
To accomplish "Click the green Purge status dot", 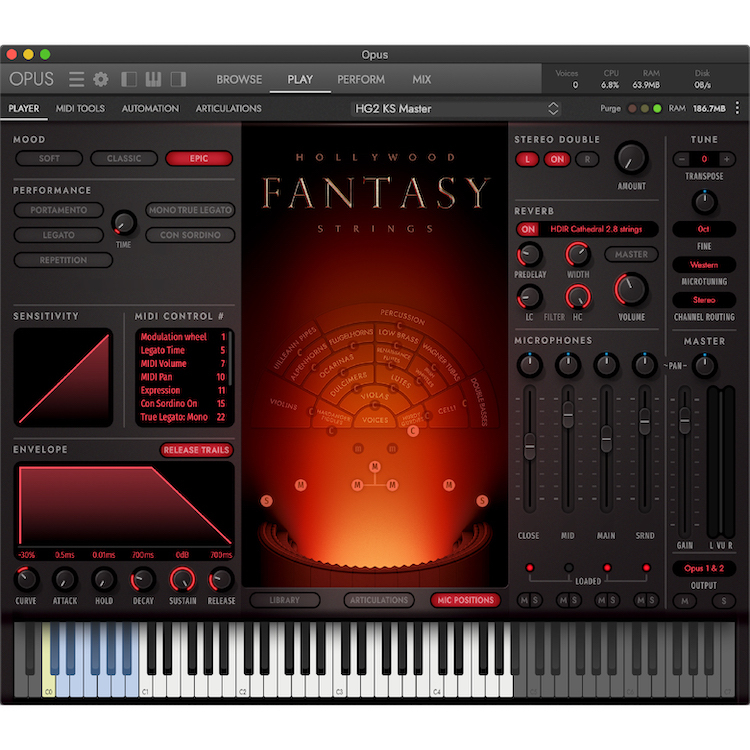I will (x=657, y=108).
